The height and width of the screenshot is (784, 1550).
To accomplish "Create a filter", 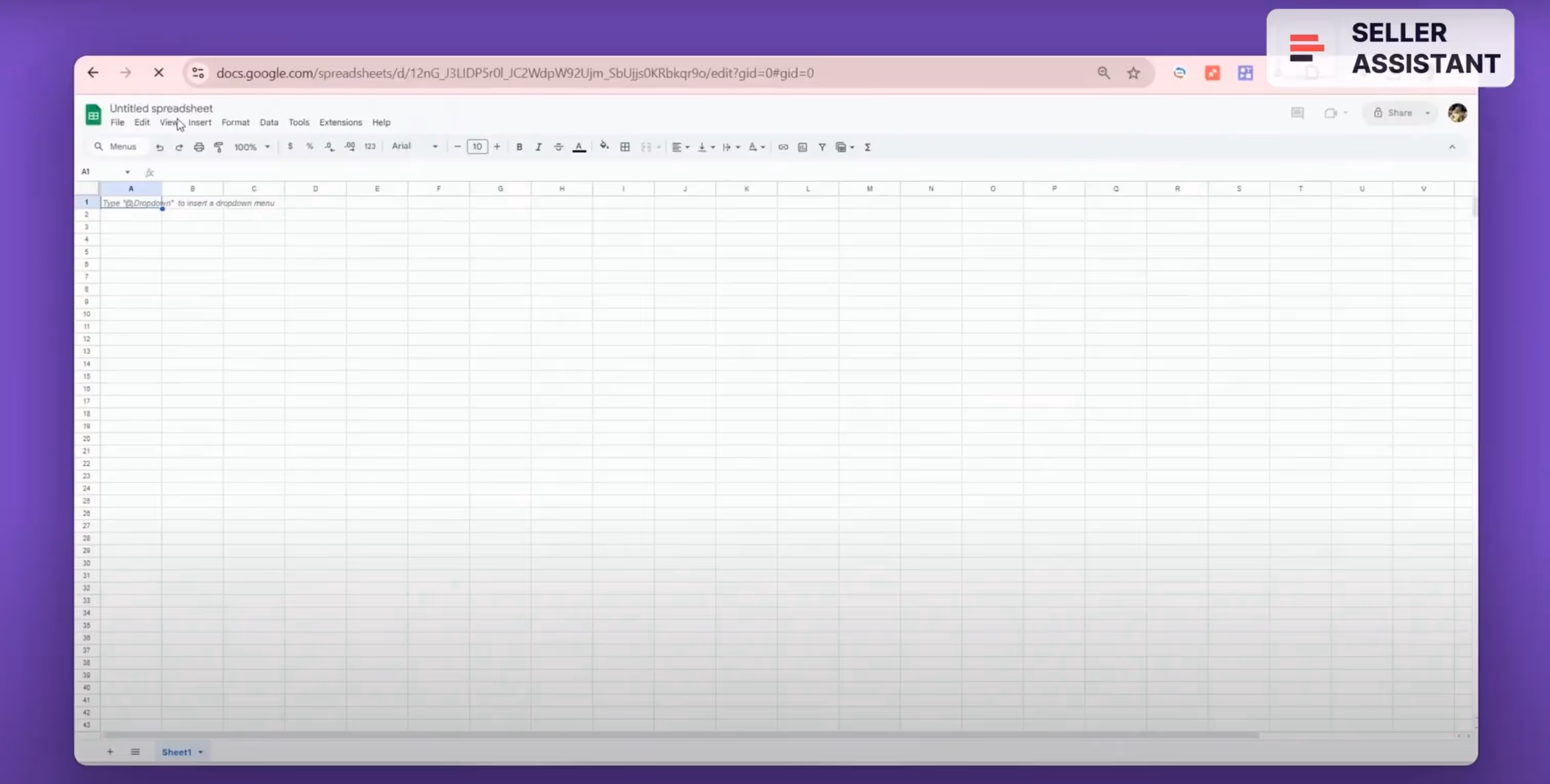I will coord(822,146).
